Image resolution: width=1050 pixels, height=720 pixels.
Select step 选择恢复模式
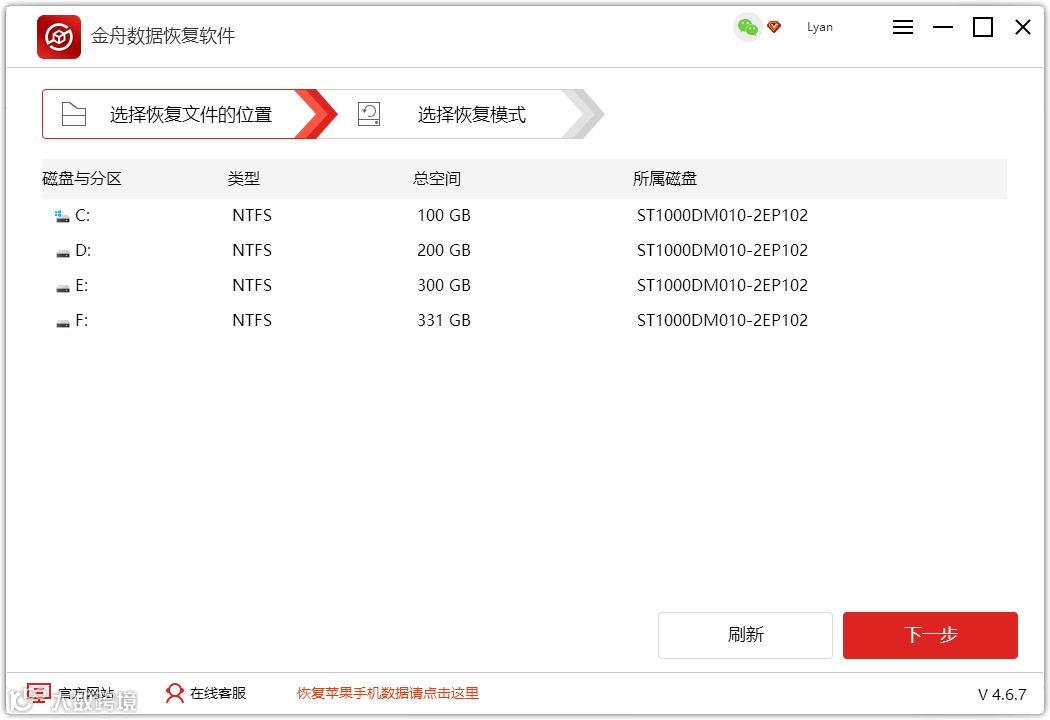click(x=471, y=115)
